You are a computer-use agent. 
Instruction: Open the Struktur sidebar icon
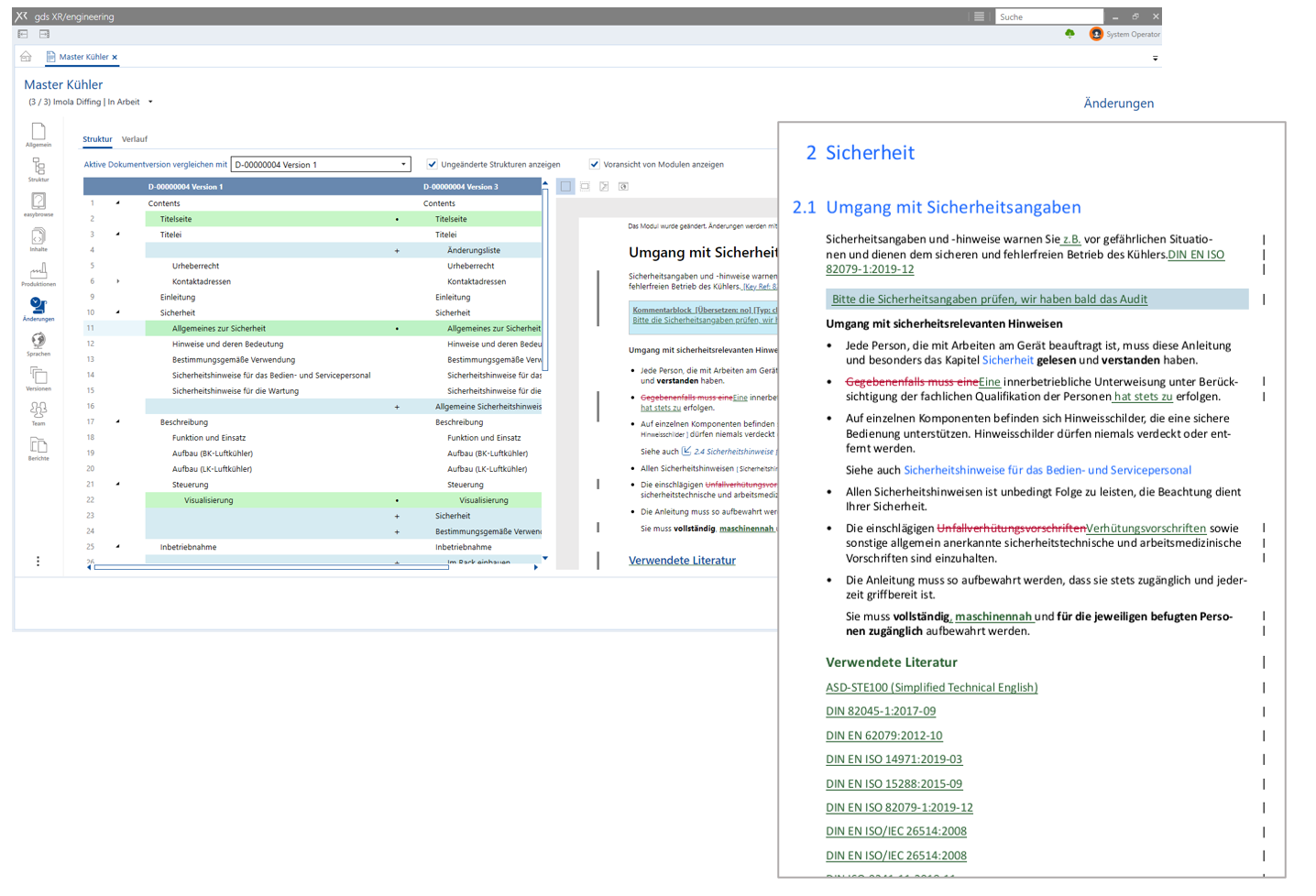(38, 168)
